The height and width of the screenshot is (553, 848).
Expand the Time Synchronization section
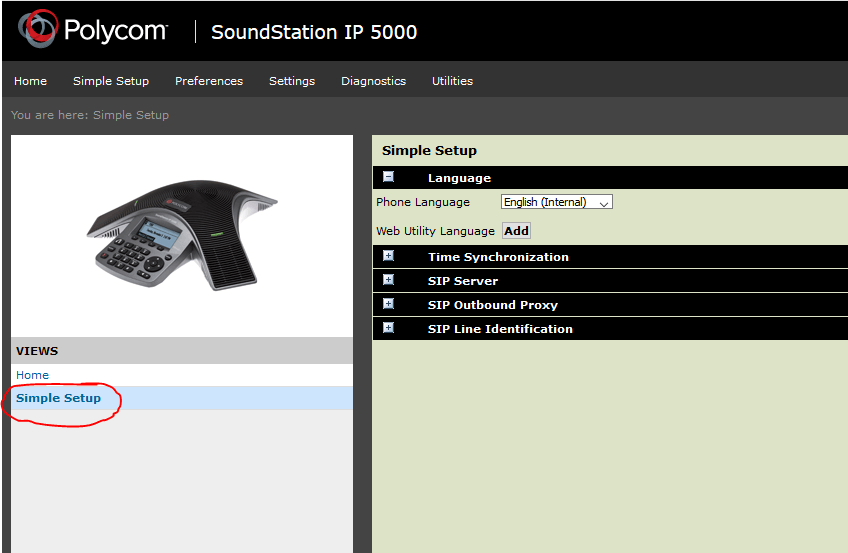(x=388, y=256)
